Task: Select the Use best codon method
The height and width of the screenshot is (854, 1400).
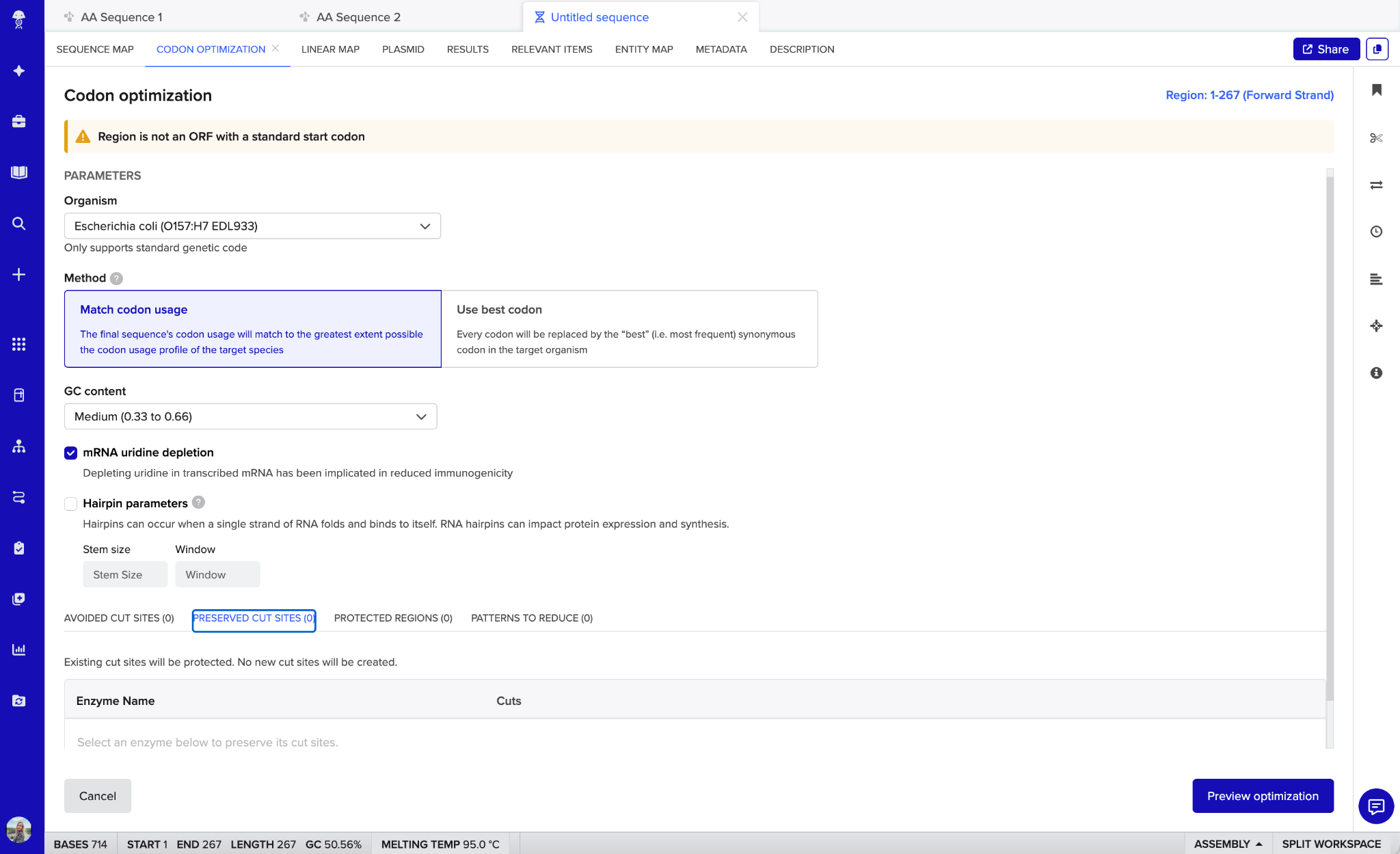Action: pyautogui.click(x=629, y=329)
